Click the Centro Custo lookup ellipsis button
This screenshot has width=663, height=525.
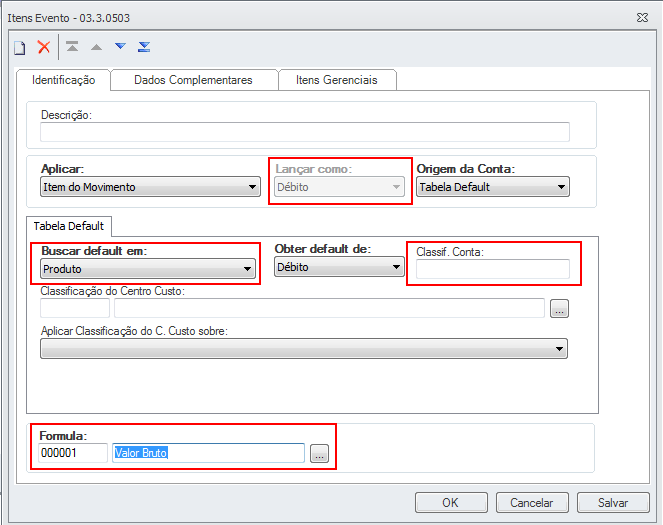click(559, 309)
